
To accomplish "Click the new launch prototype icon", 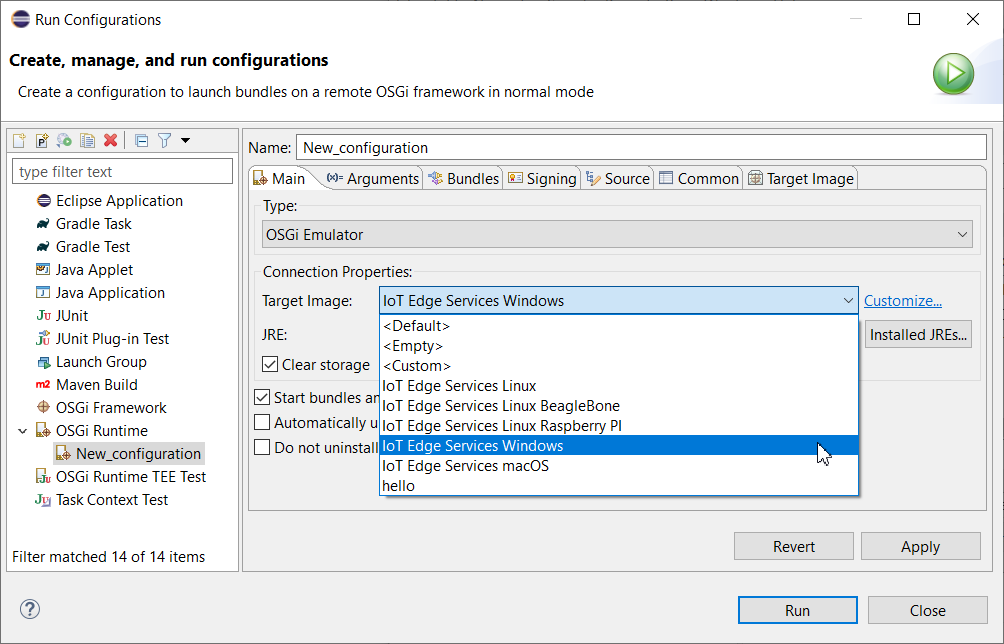I will point(42,140).
